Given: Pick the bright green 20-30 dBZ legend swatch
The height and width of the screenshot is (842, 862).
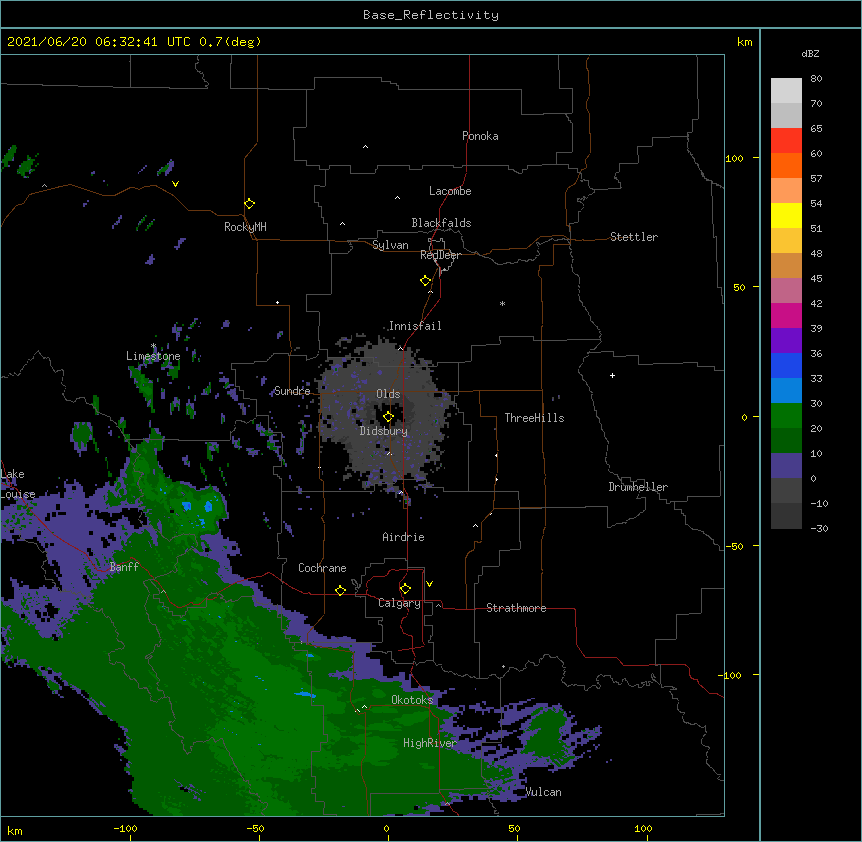Looking at the screenshot, I should tap(786, 416).
